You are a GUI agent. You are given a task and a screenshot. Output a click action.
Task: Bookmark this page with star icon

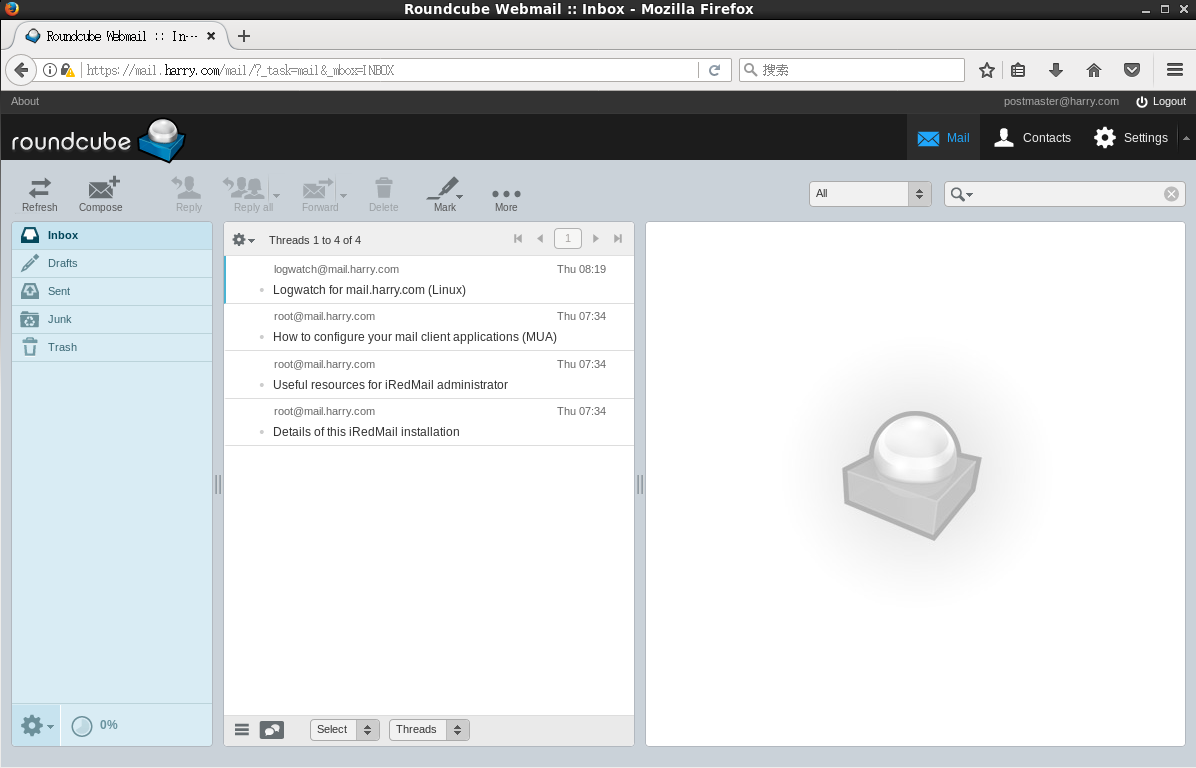coord(986,70)
